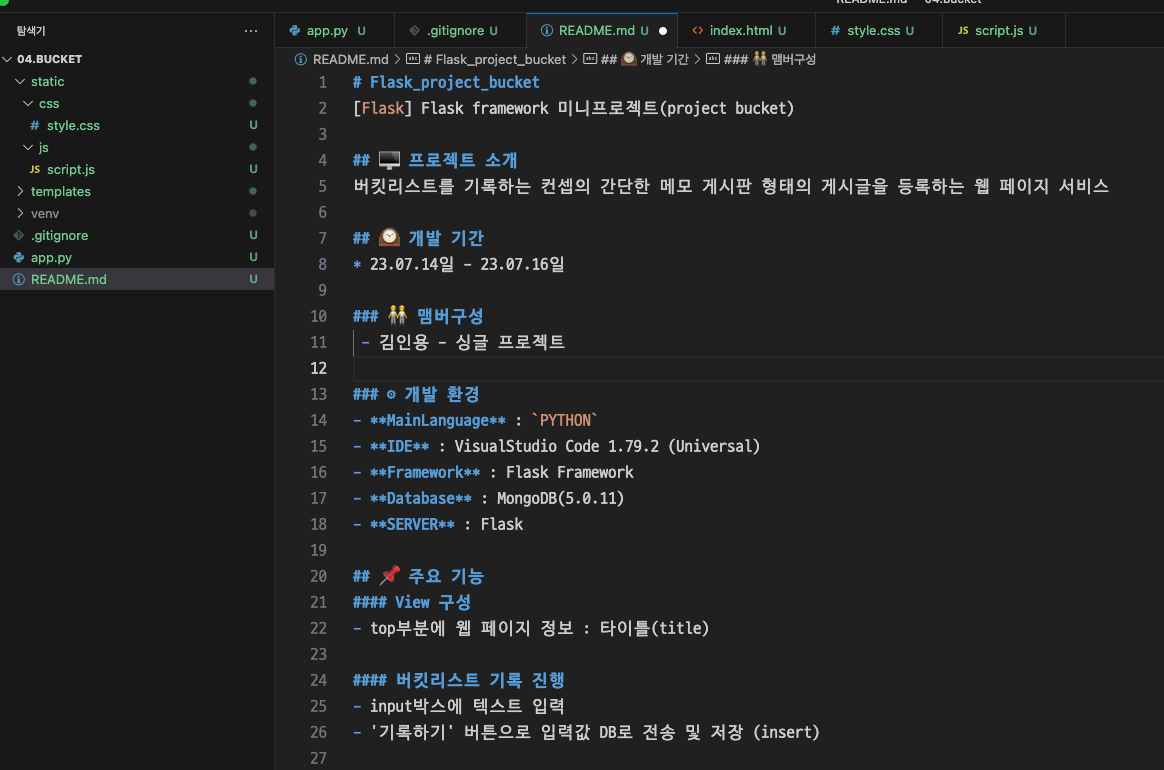This screenshot has height=770, width=1164.
Task: Open the script.js tab
Action: pyautogui.click(x=1004, y=30)
